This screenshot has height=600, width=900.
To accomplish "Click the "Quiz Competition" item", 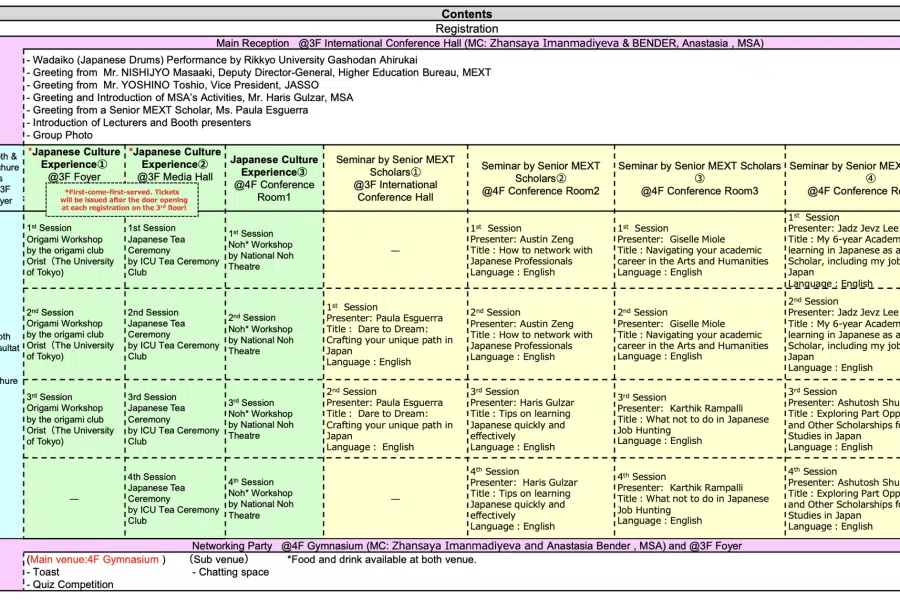I will pos(70,585).
